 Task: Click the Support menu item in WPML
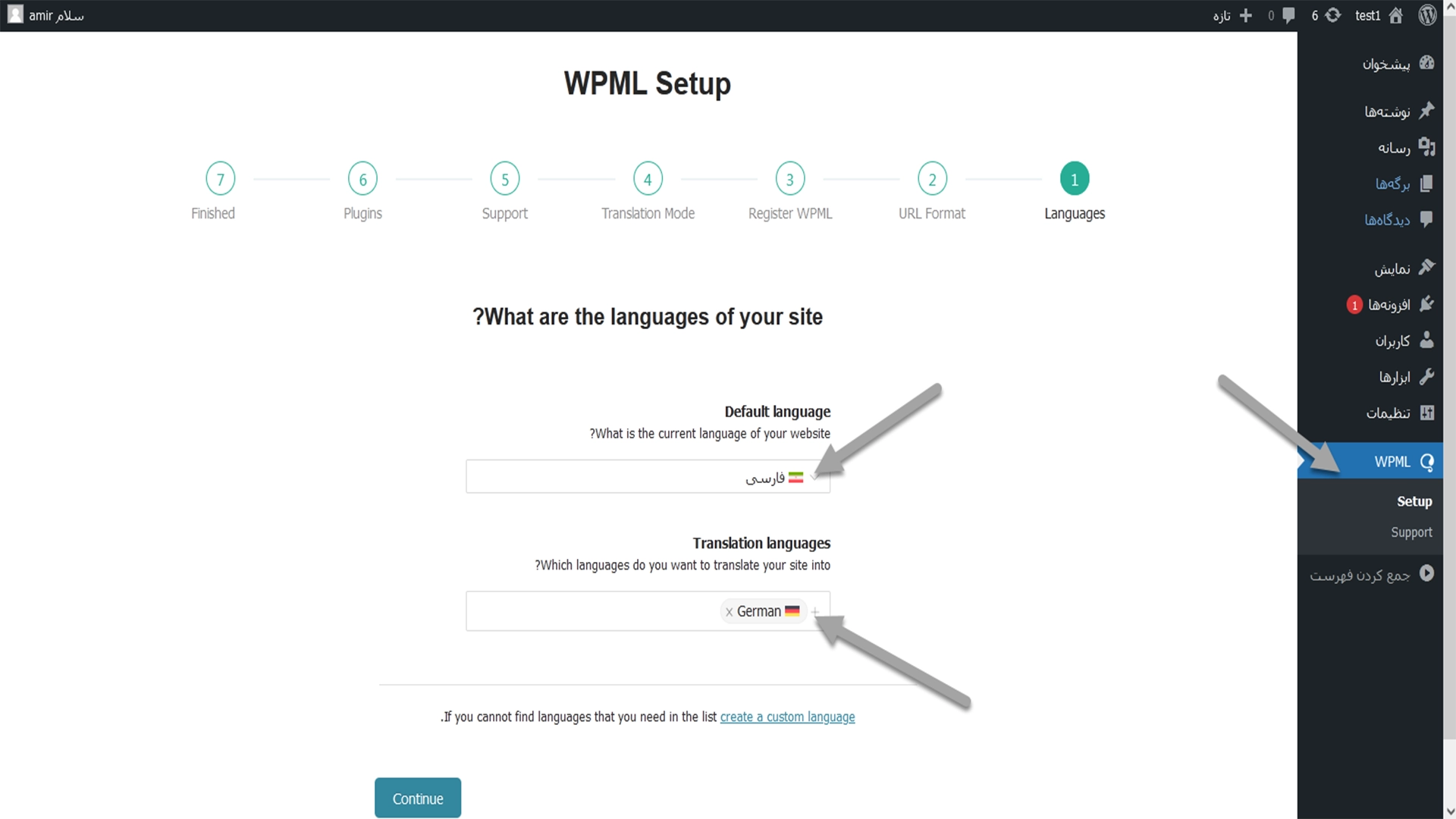[1410, 531]
